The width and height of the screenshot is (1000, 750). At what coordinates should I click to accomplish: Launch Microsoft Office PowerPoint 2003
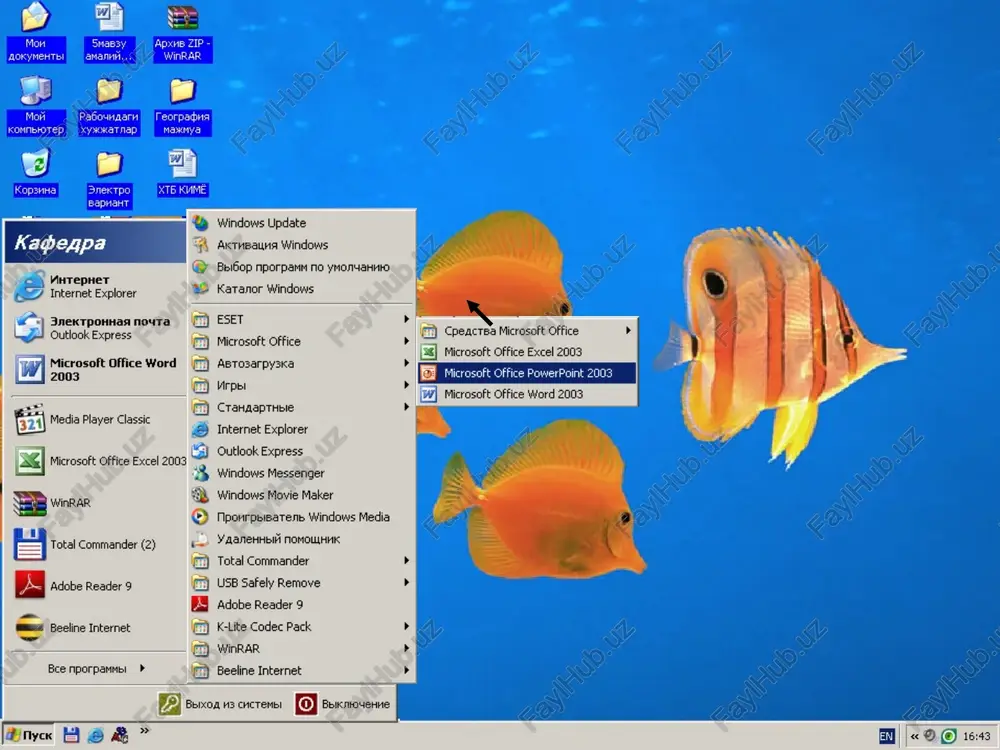tap(527, 373)
